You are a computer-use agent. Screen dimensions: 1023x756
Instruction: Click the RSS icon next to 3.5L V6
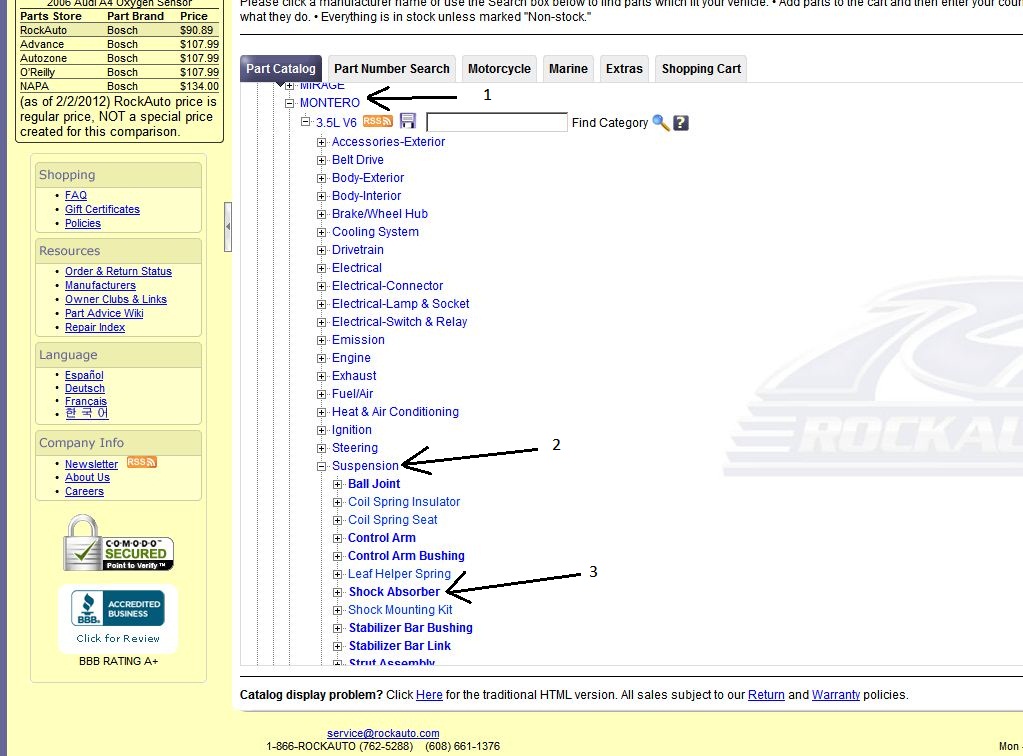point(377,121)
